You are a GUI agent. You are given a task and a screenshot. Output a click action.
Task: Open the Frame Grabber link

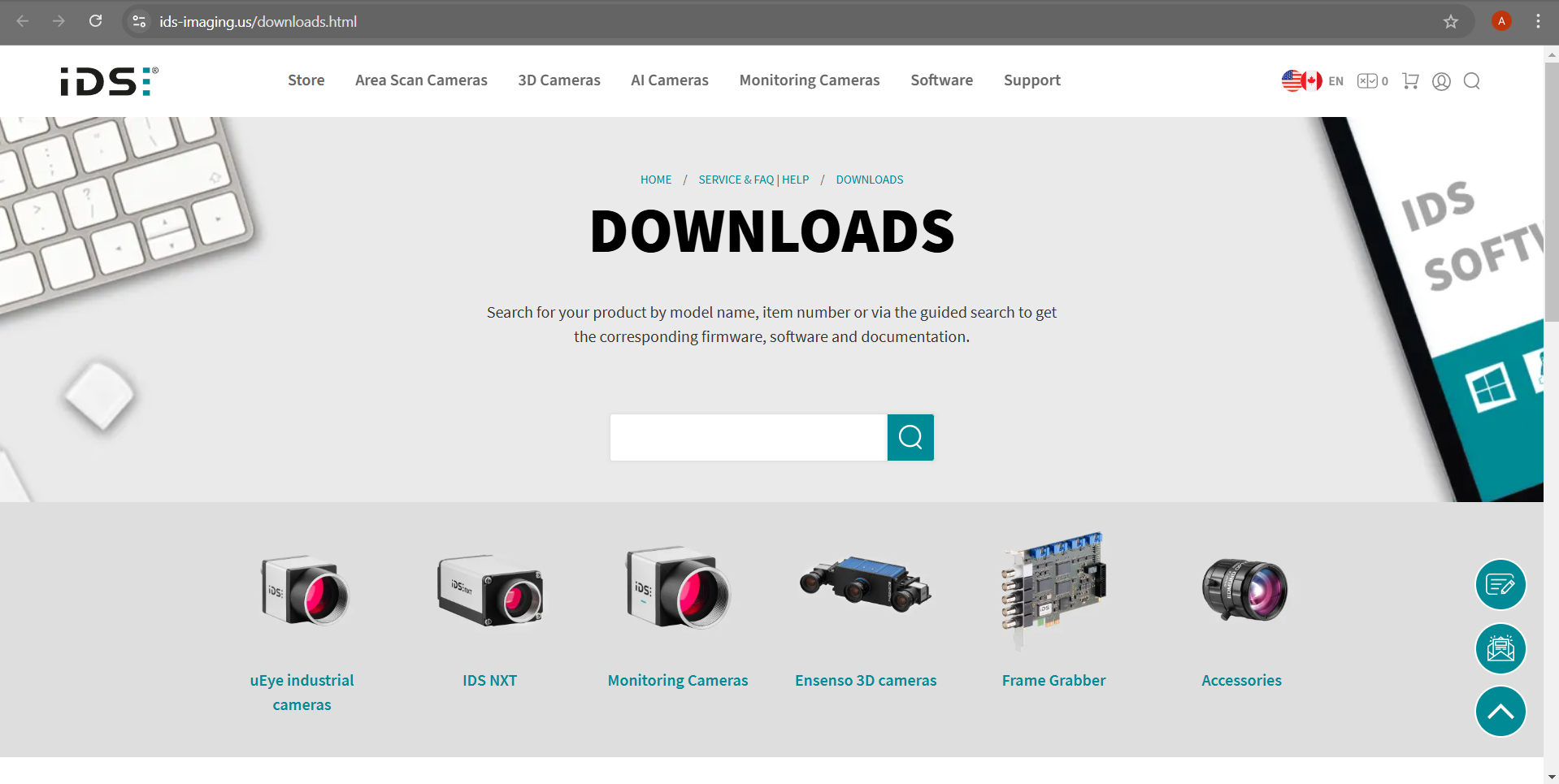click(x=1053, y=681)
